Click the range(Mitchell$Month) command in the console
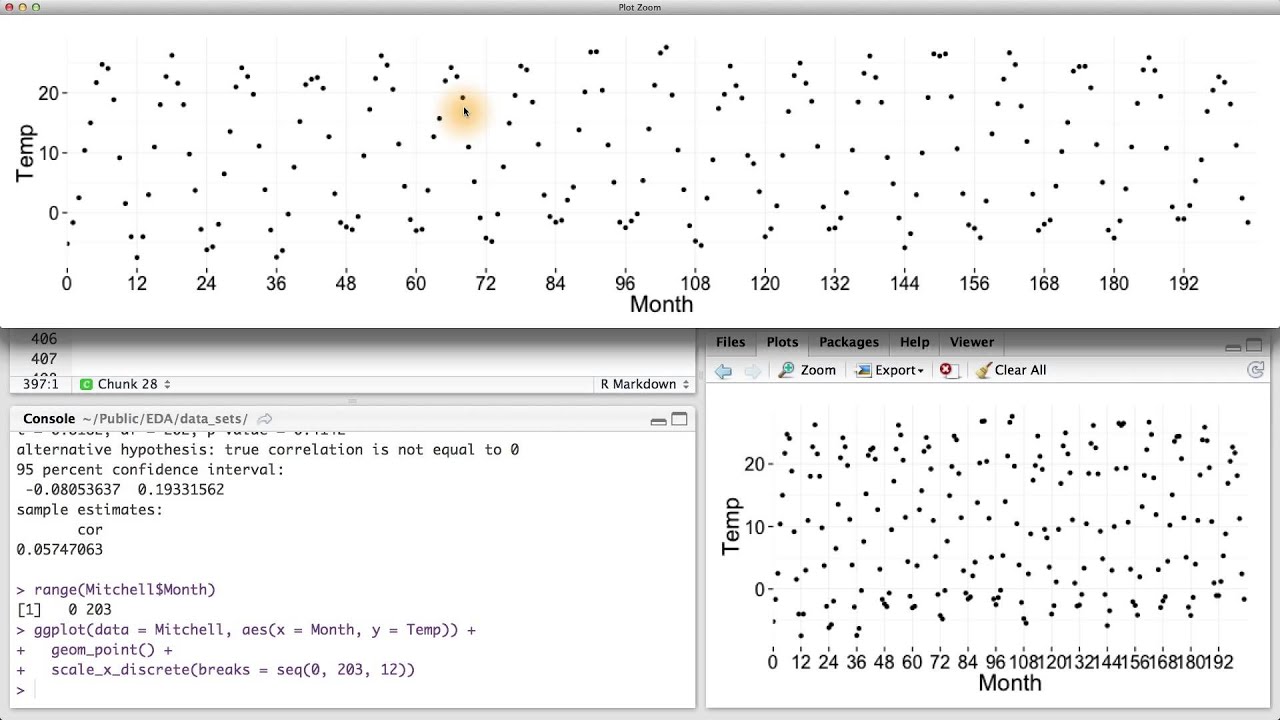Viewport: 1280px width, 720px height. pyautogui.click(x=125, y=590)
